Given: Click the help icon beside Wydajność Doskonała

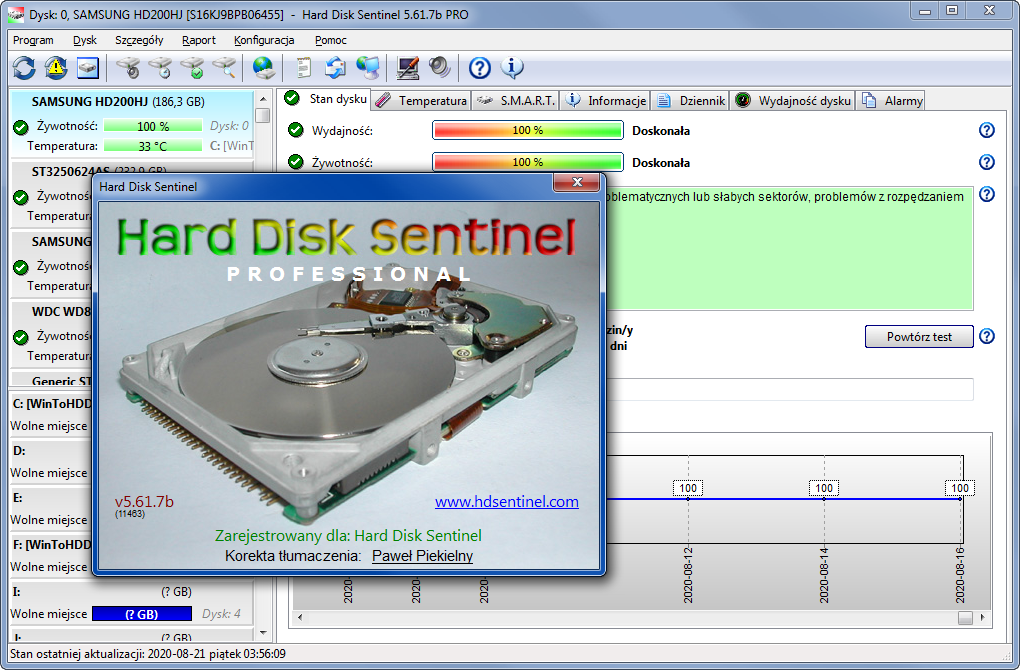Looking at the screenshot, I should pos(987,130).
